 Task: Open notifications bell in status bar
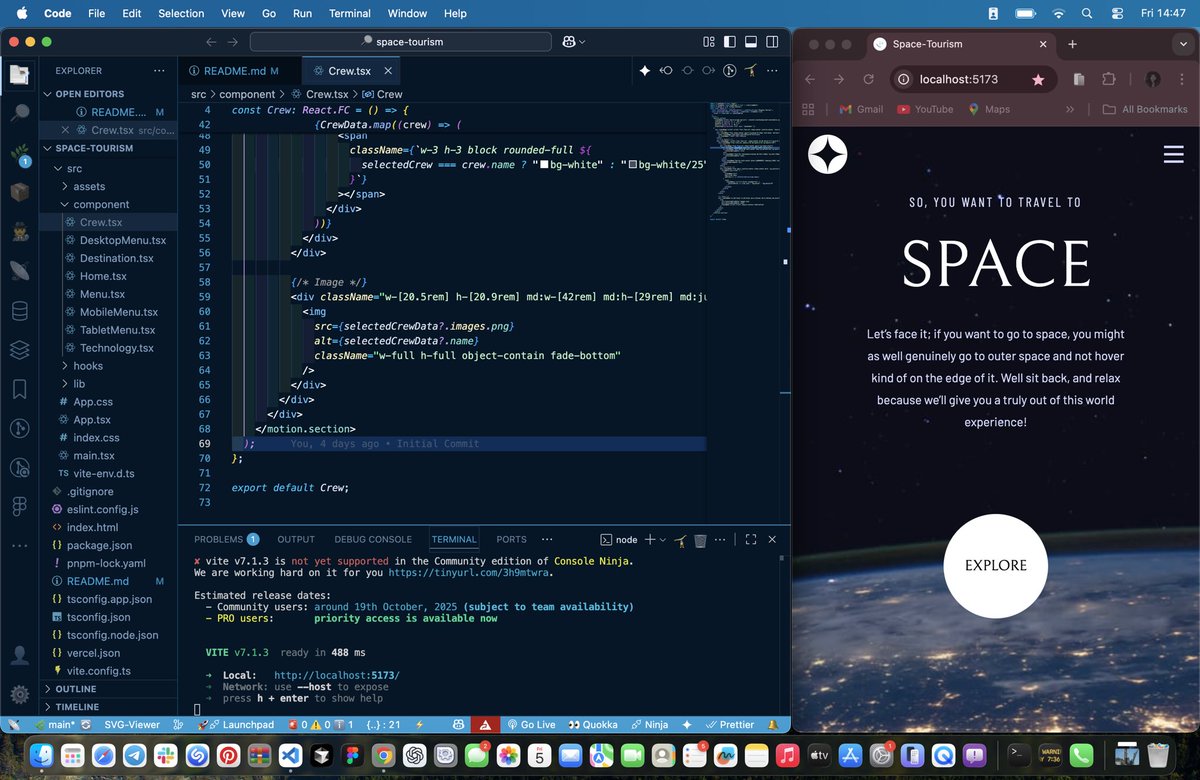(774, 725)
